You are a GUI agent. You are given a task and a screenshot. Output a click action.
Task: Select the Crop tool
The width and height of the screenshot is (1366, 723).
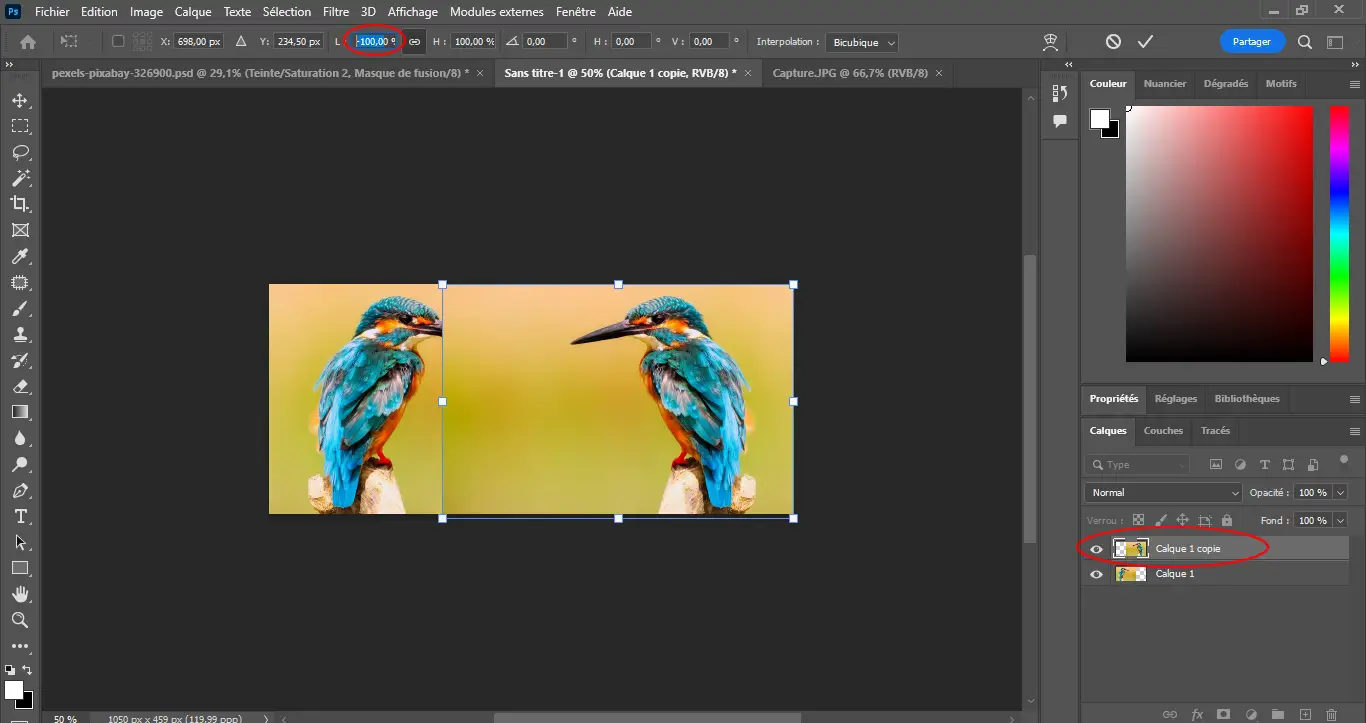click(20, 204)
